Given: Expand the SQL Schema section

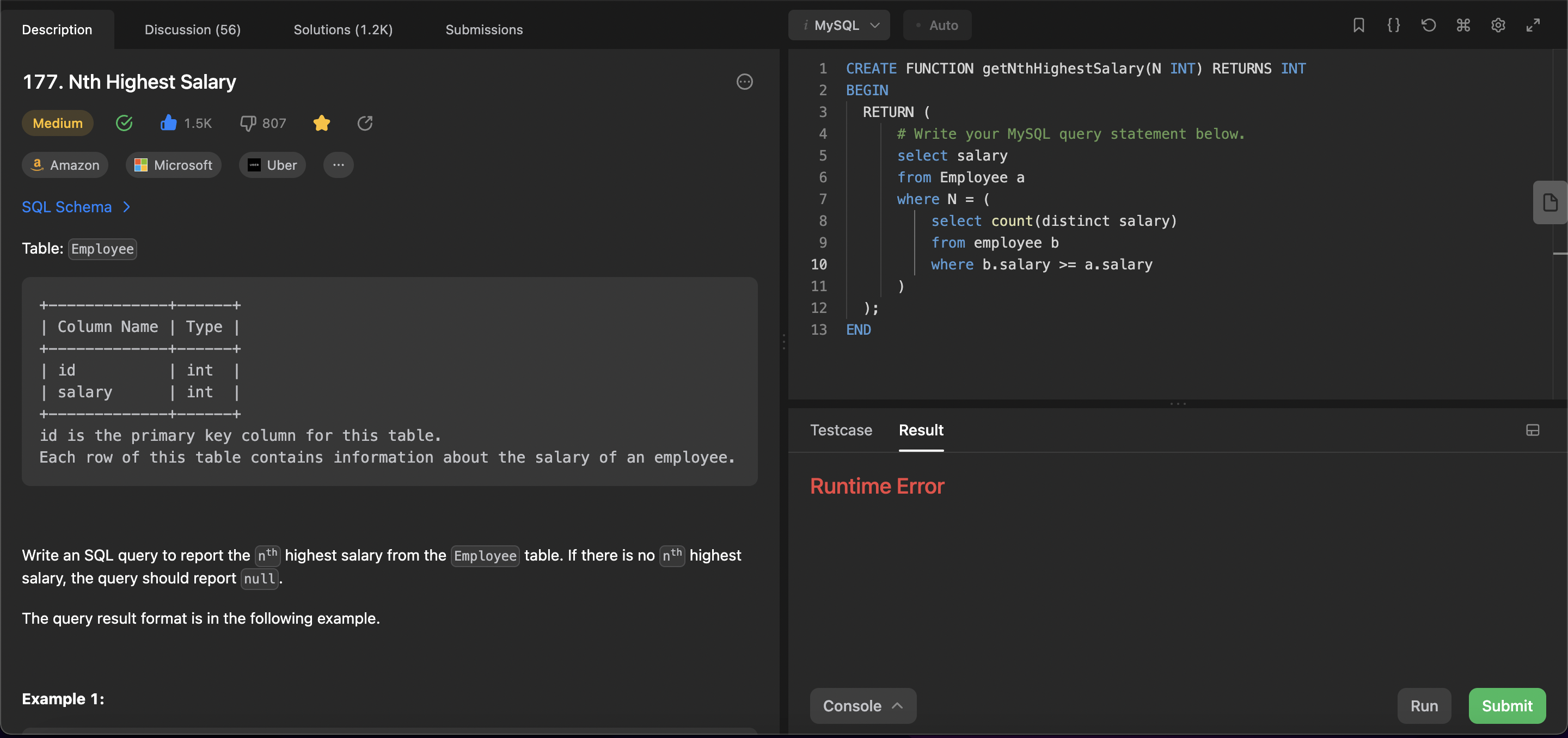Looking at the screenshot, I should tap(77, 207).
